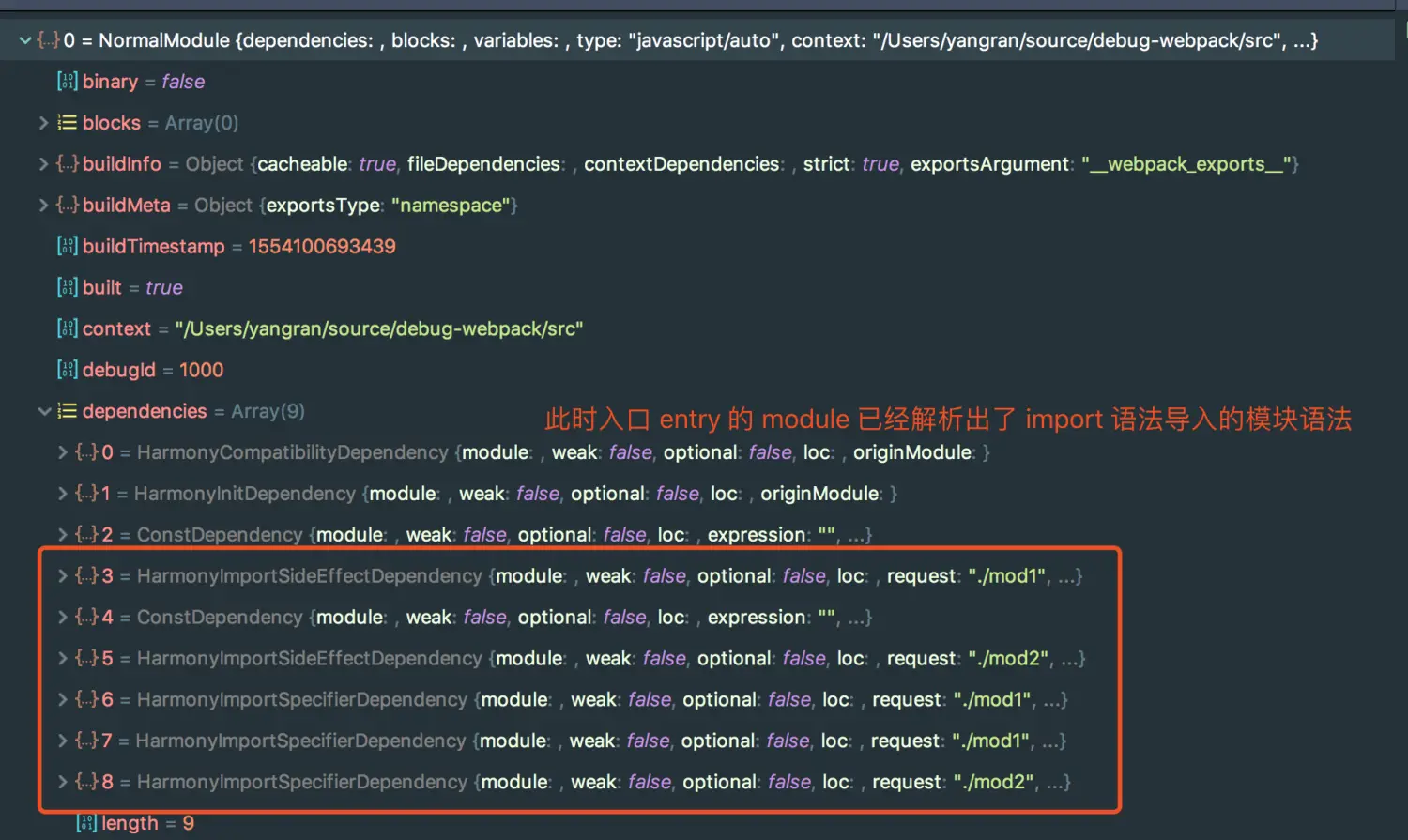
Task: Select the context path string value
Action: (379, 329)
